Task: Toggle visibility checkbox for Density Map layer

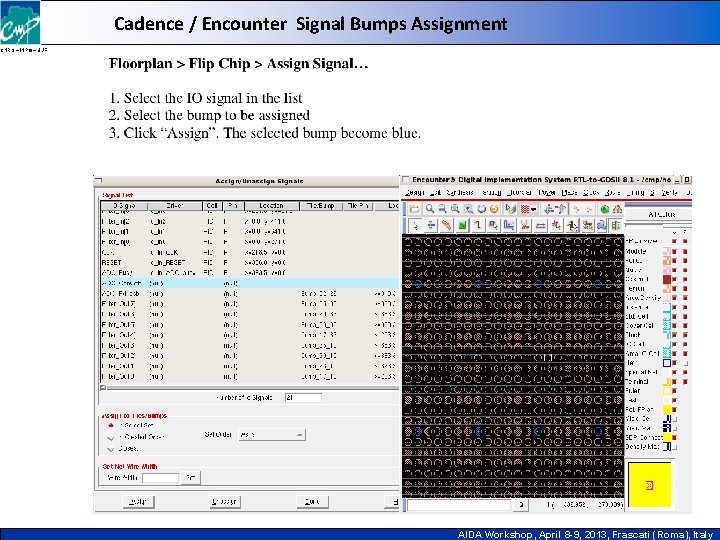Action: point(675,446)
